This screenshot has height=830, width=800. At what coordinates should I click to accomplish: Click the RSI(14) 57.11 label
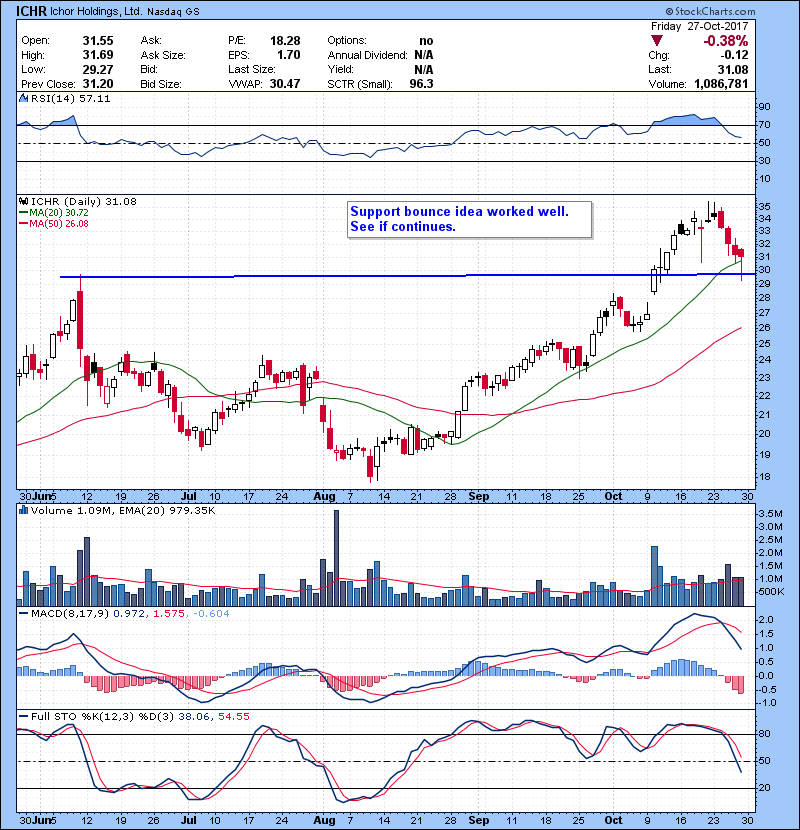[70, 98]
